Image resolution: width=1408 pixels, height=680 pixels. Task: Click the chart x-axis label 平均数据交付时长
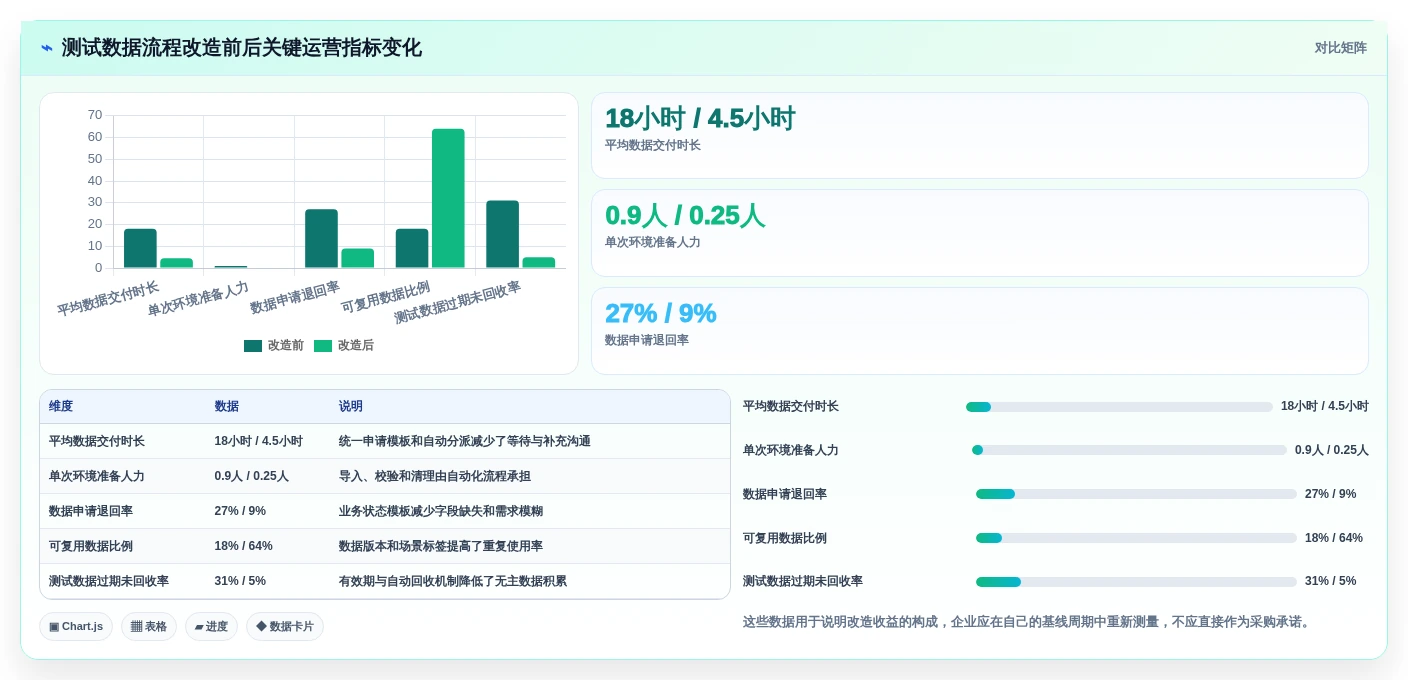[108, 298]
